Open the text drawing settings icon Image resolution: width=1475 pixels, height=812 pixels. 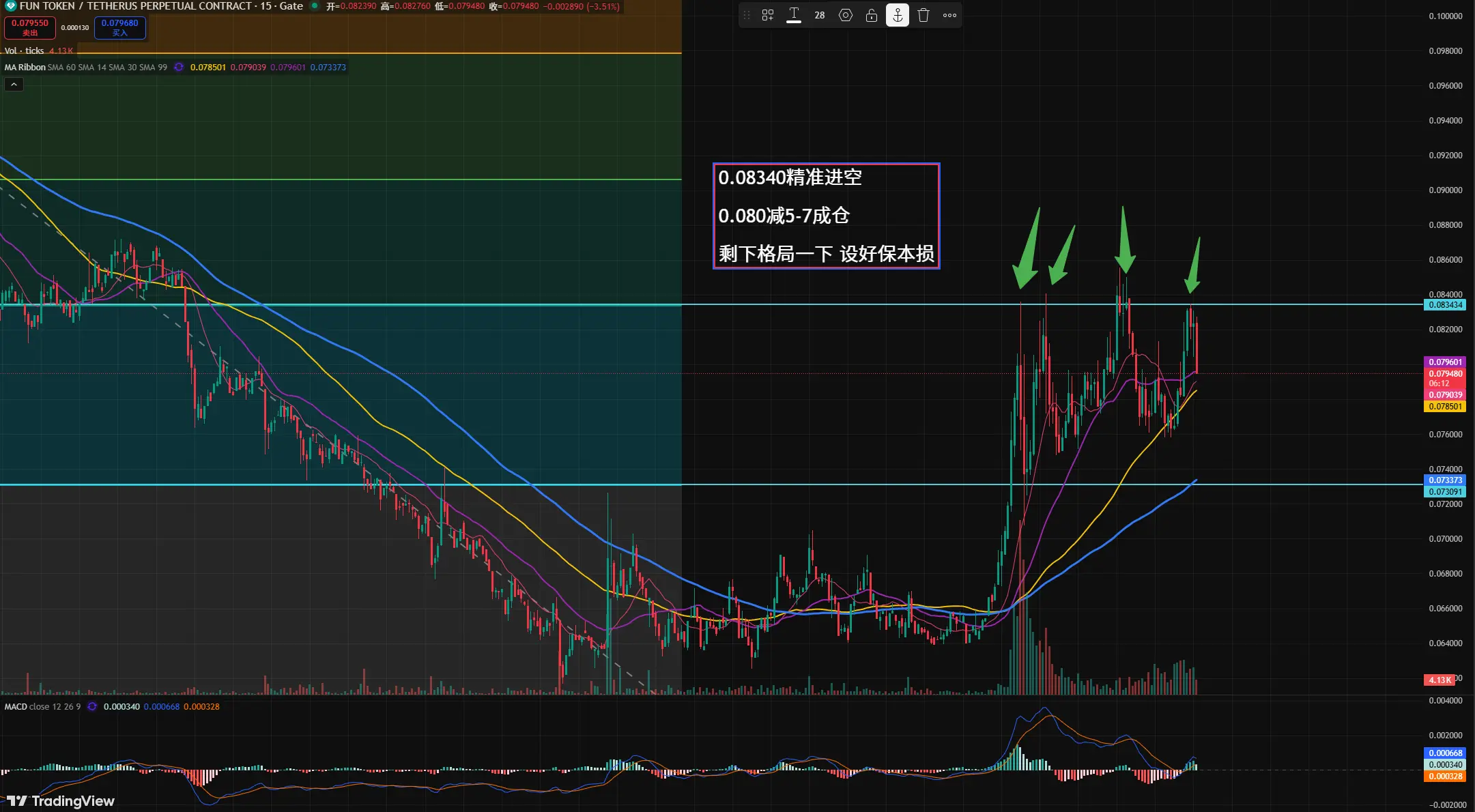click(846, 15)
